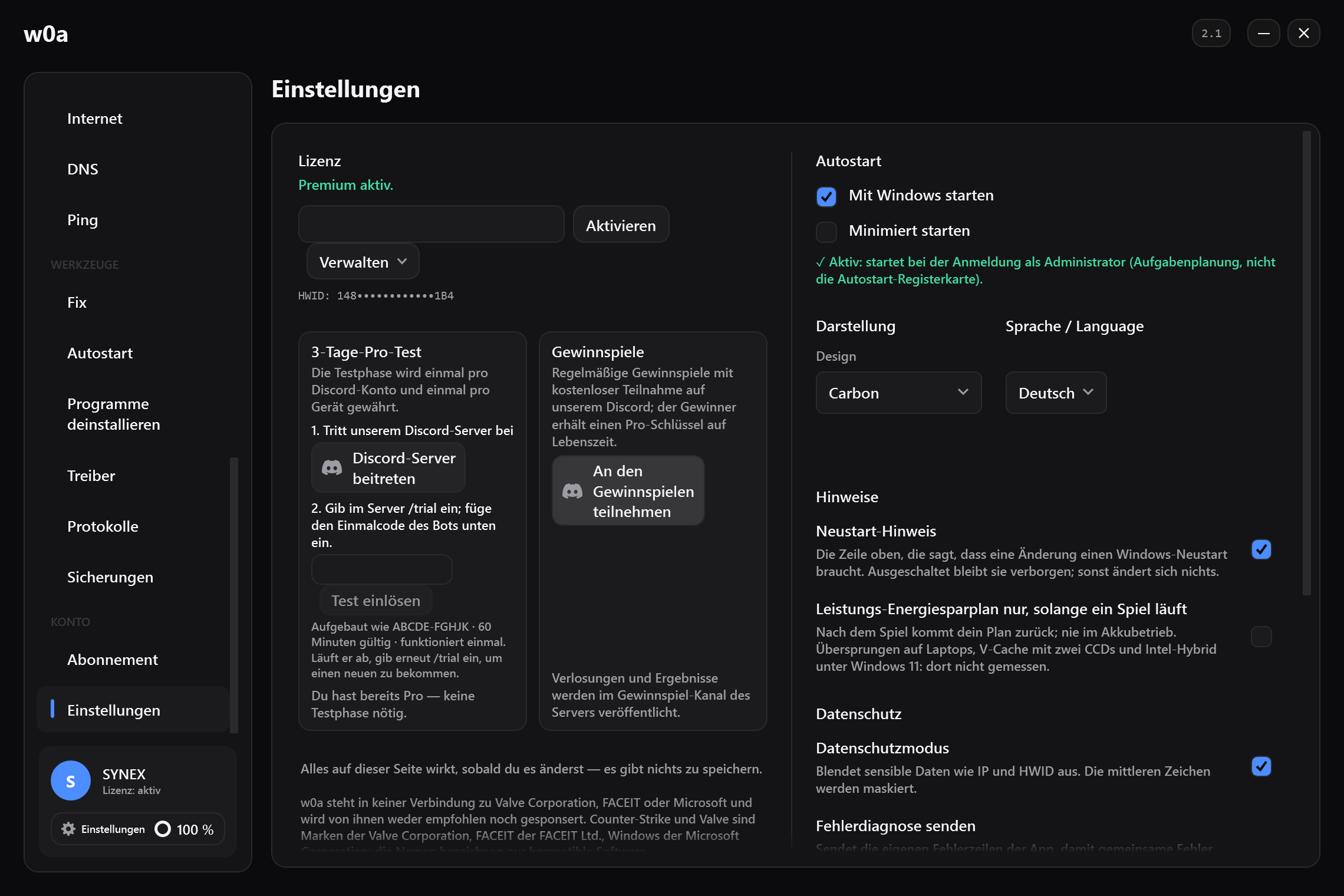Screen dimensions: 1344x896
Task: Click the 3-Tage-Pro-Test heading
Action: (366, 352)
